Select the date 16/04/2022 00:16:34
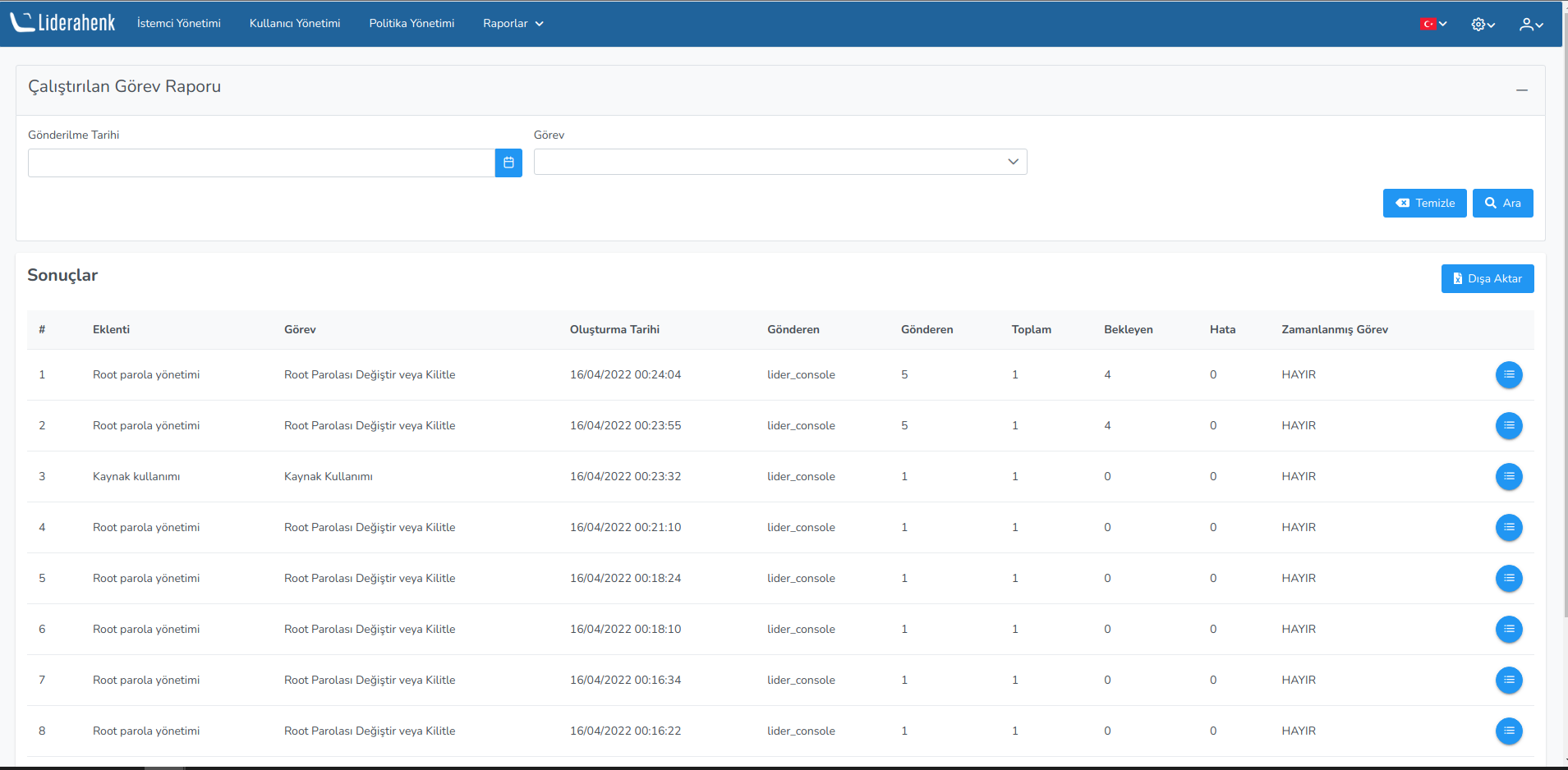Screen dimensions: 1568x770 coord(625,680)
